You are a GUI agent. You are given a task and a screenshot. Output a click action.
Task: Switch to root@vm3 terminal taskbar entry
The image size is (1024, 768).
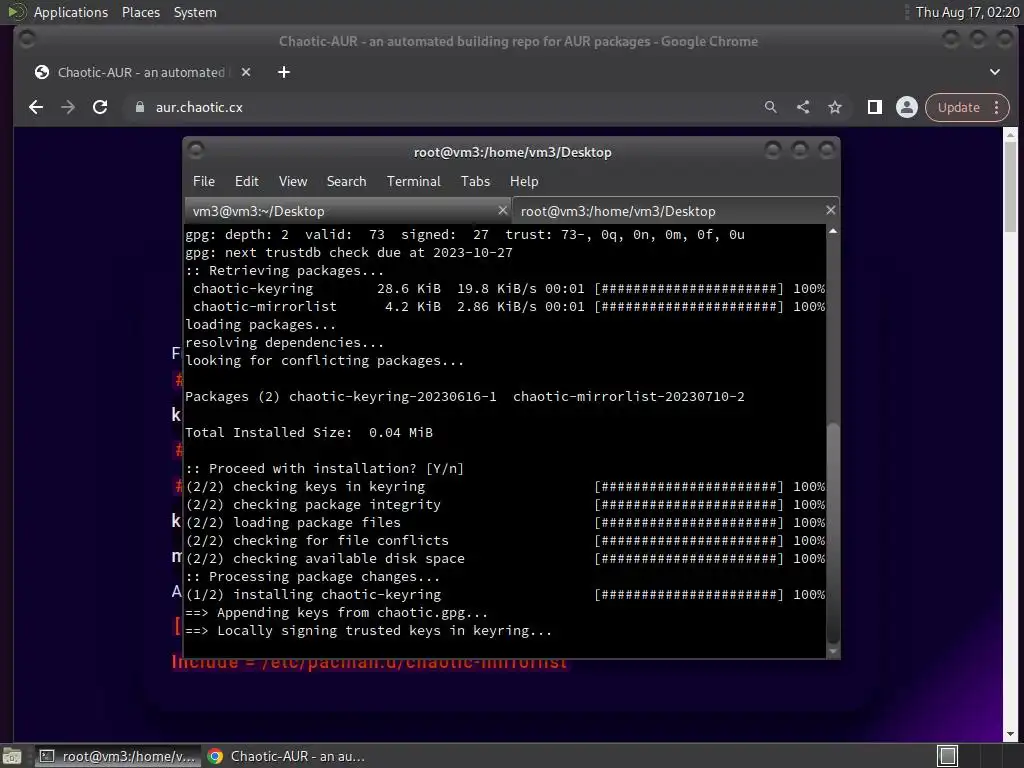(x=118, y=756)
